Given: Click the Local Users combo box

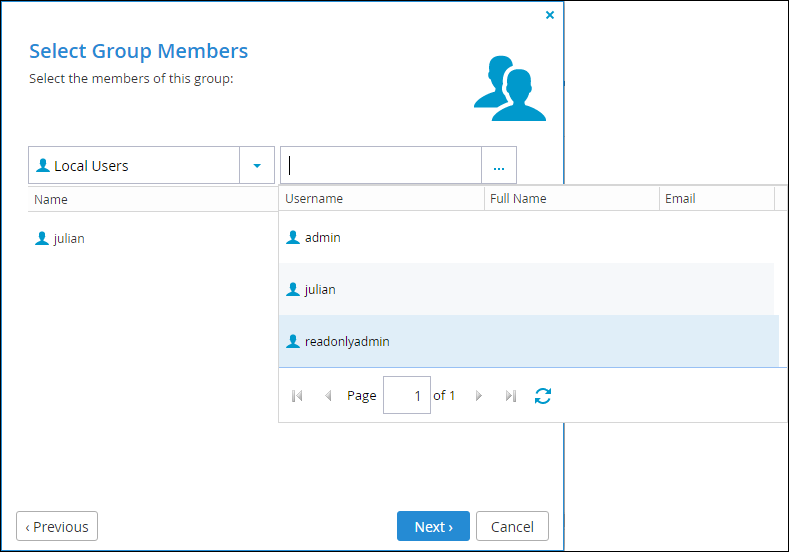Looking at the screenshot, I should coord(151,166).
